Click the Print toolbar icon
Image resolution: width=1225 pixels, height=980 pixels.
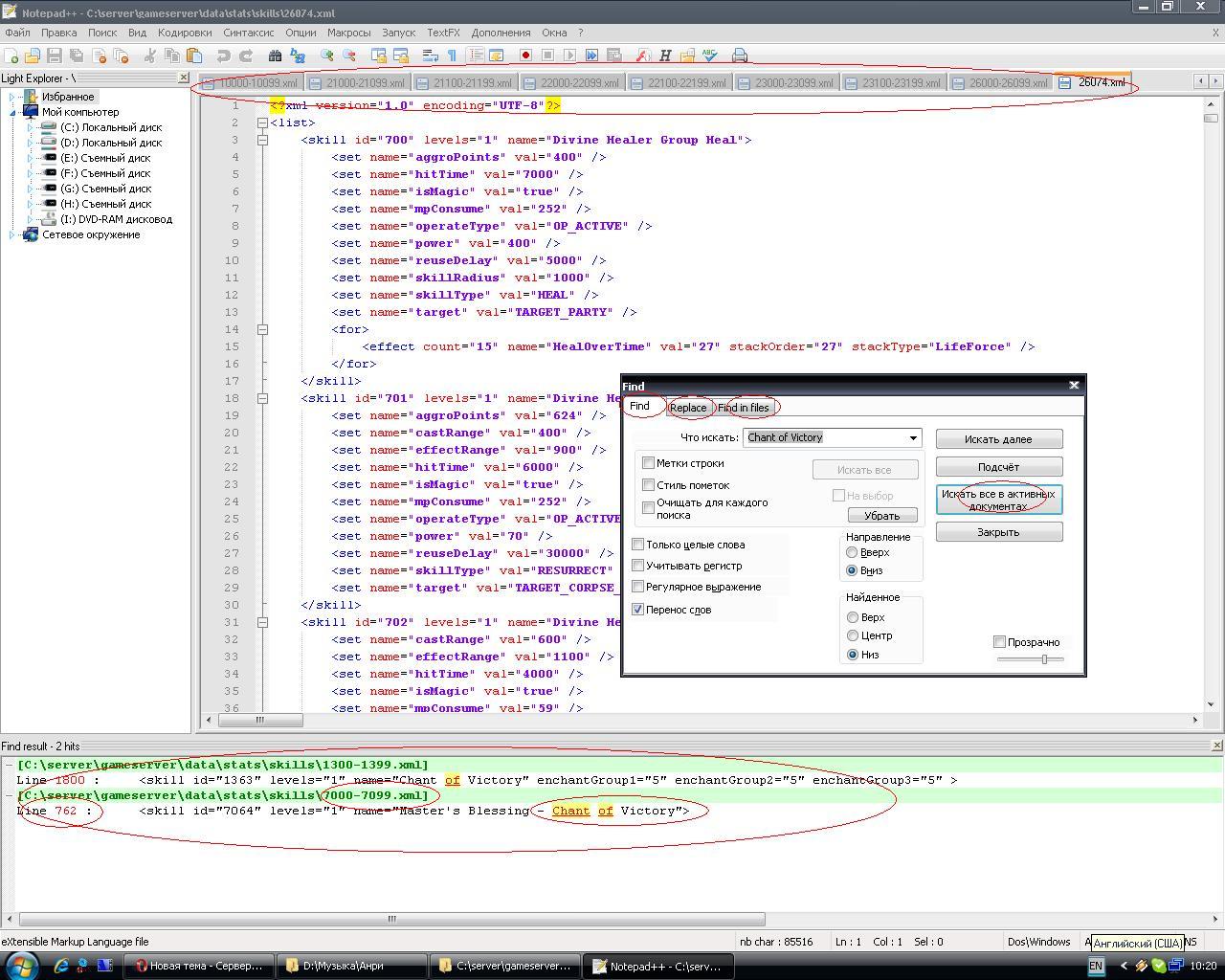(x=740, y=56)
